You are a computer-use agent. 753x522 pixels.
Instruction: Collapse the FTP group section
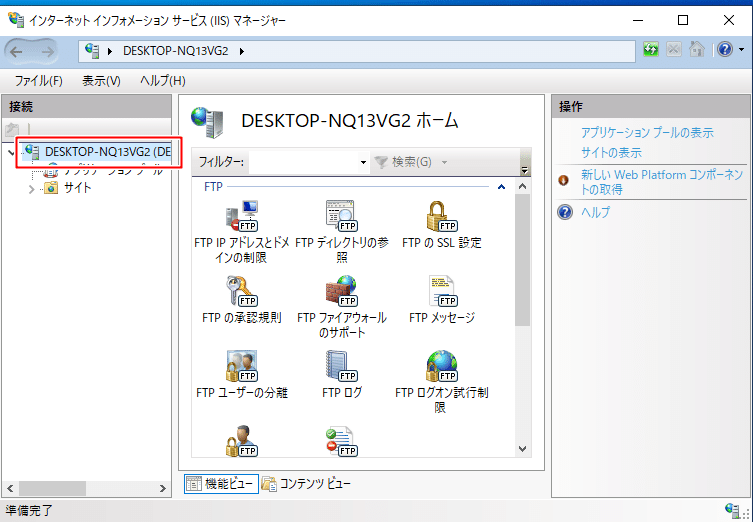[x=501, y=187]
